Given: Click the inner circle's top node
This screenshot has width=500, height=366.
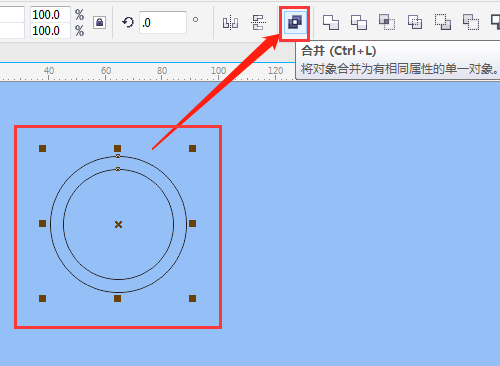Looking at the screenshot, I should coord(118,169).
